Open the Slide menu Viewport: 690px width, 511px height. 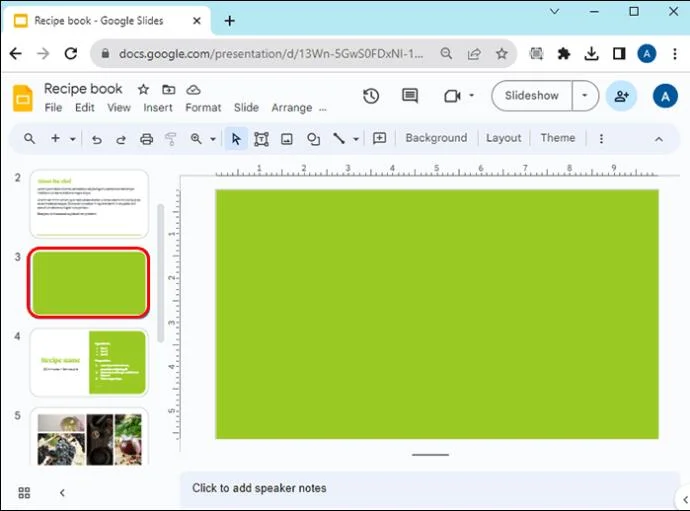(246, 107)
